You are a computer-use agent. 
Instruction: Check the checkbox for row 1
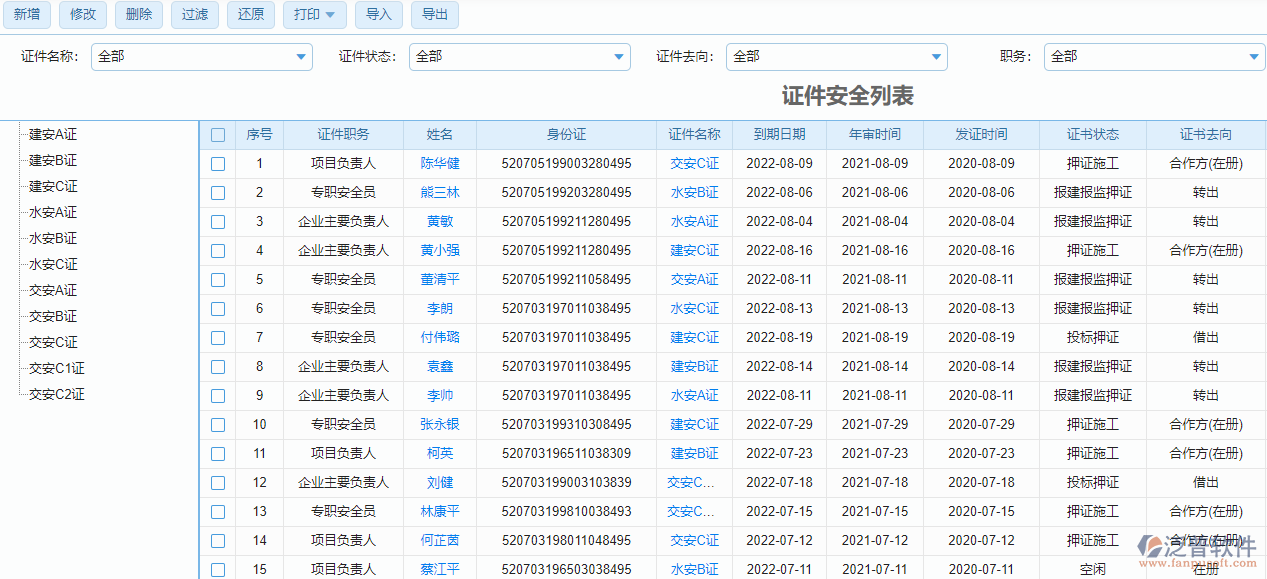point(218,164)
